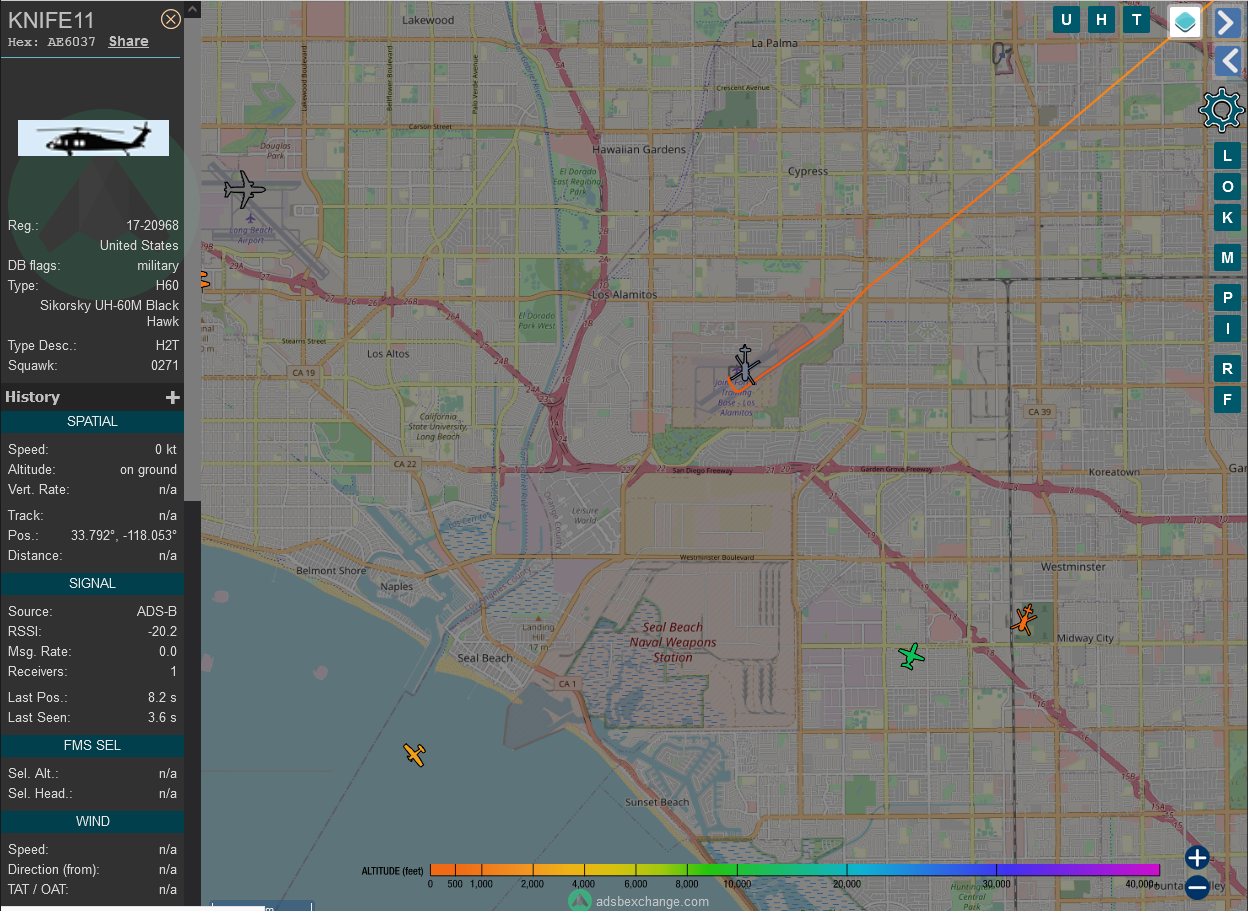1248x911 pixels.
Task: Open the settings gear
Action: pos(1220,110)
